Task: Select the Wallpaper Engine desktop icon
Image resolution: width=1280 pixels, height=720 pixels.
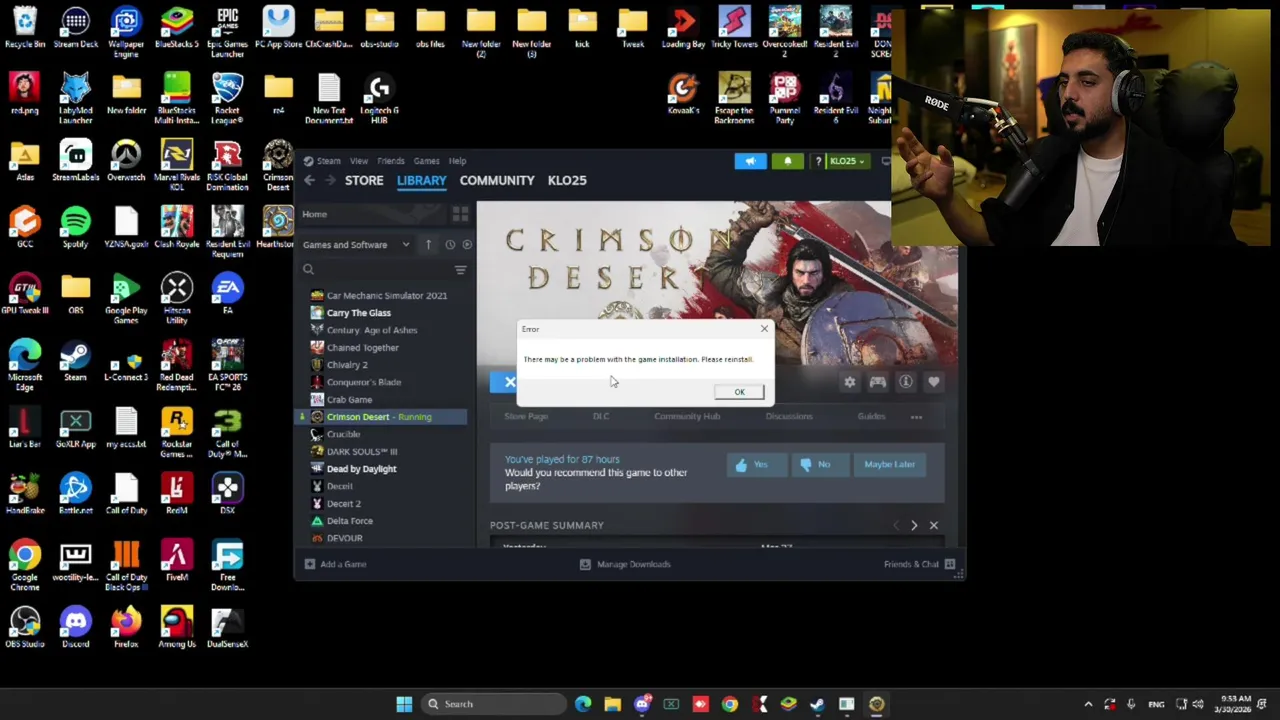Action: coord(126,32)
